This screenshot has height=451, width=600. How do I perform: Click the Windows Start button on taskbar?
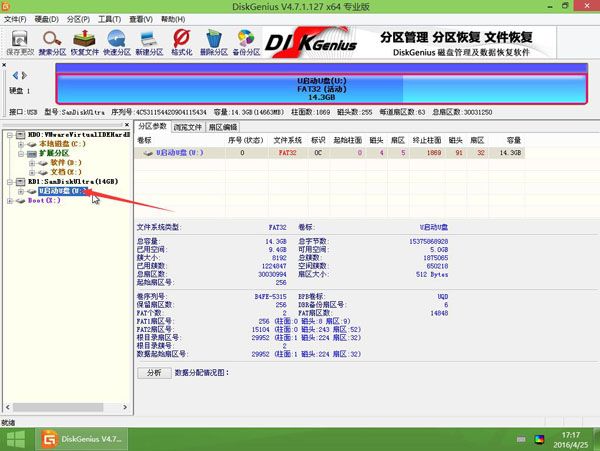click(x=17, y=439)
